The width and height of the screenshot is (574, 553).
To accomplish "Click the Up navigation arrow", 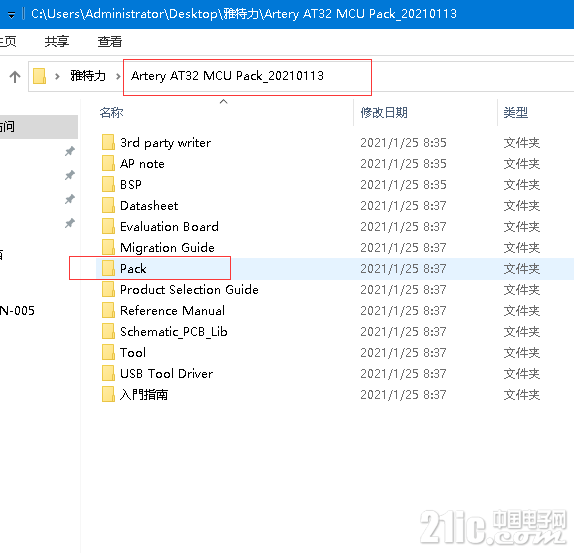I will 15,76.
